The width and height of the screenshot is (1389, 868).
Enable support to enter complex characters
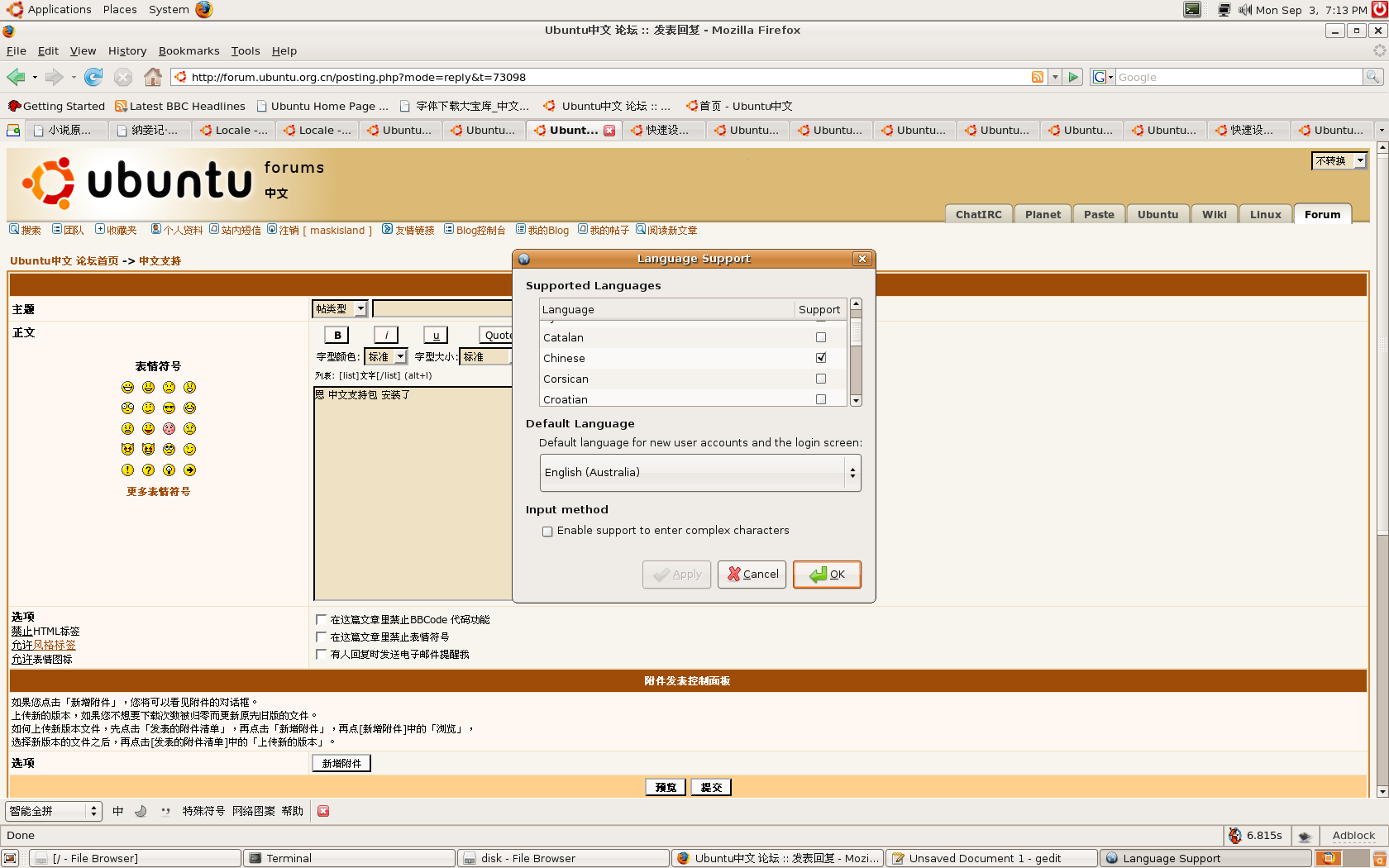pos(547,532)
